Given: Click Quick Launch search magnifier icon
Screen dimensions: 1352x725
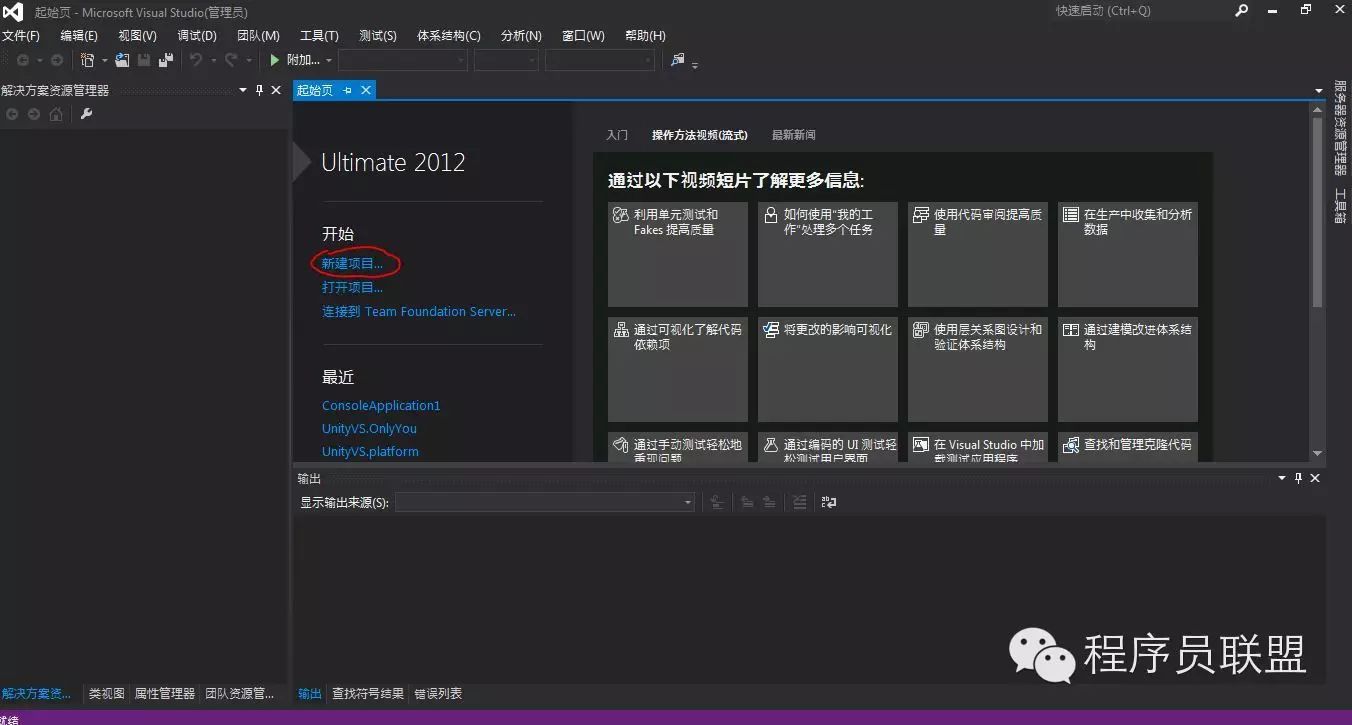Looking at the screenshot, I should [1242, 10].
